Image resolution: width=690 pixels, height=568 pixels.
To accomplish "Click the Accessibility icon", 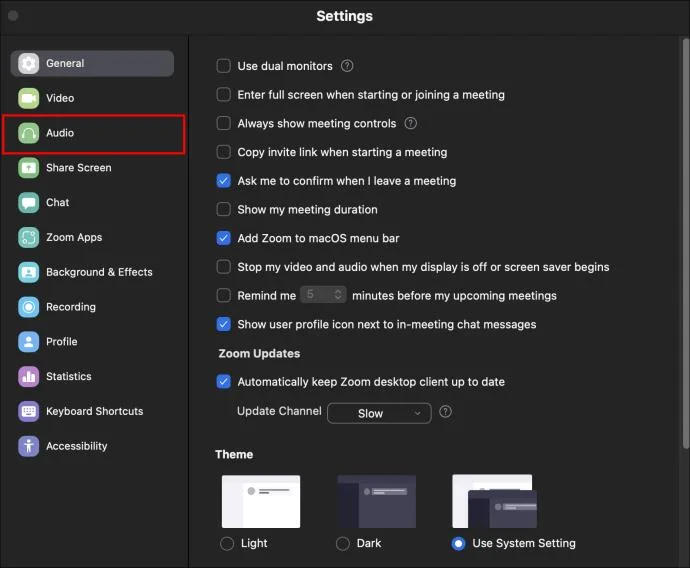I will (29, 446).
